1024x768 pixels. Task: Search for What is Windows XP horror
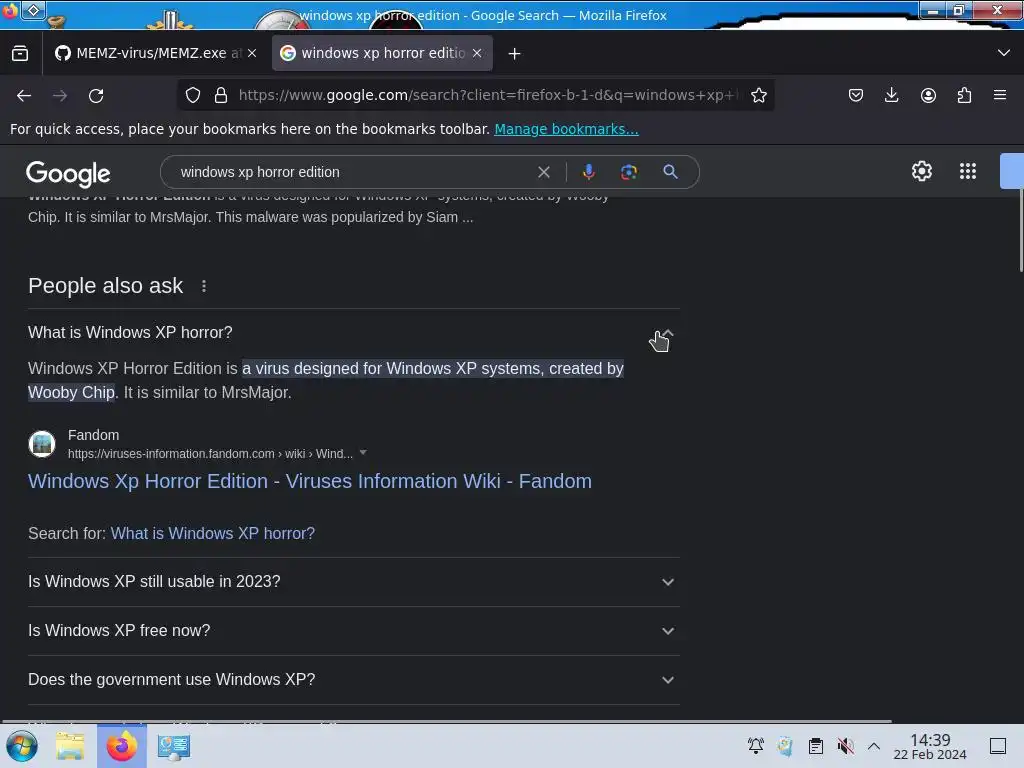click(x=212, y=534)
